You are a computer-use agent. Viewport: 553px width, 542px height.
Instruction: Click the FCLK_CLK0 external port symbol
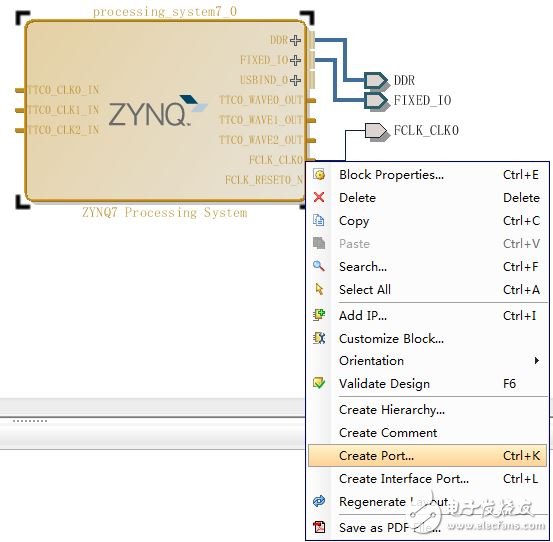376,131
